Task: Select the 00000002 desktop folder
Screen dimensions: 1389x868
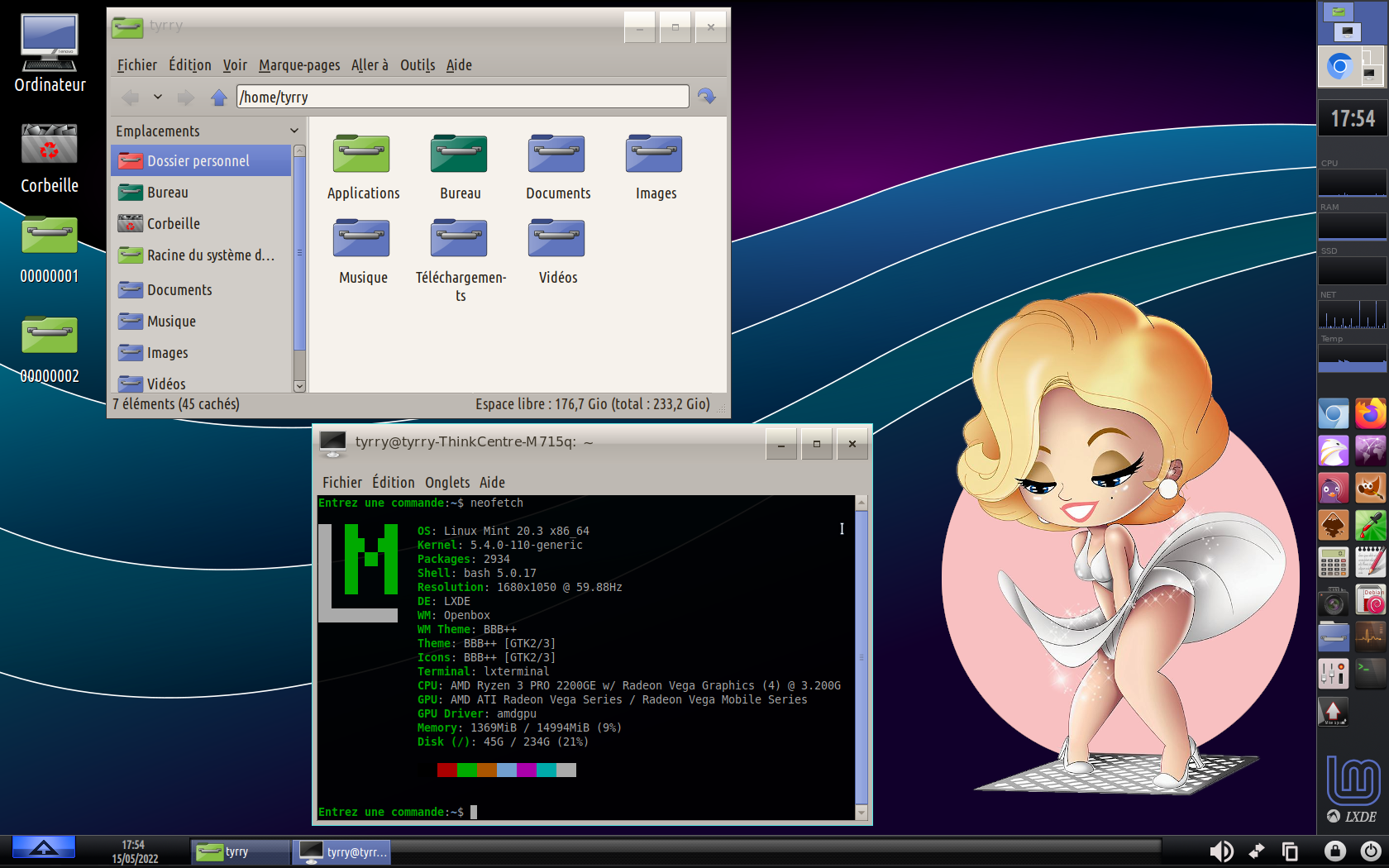Action: coord(50,351)
